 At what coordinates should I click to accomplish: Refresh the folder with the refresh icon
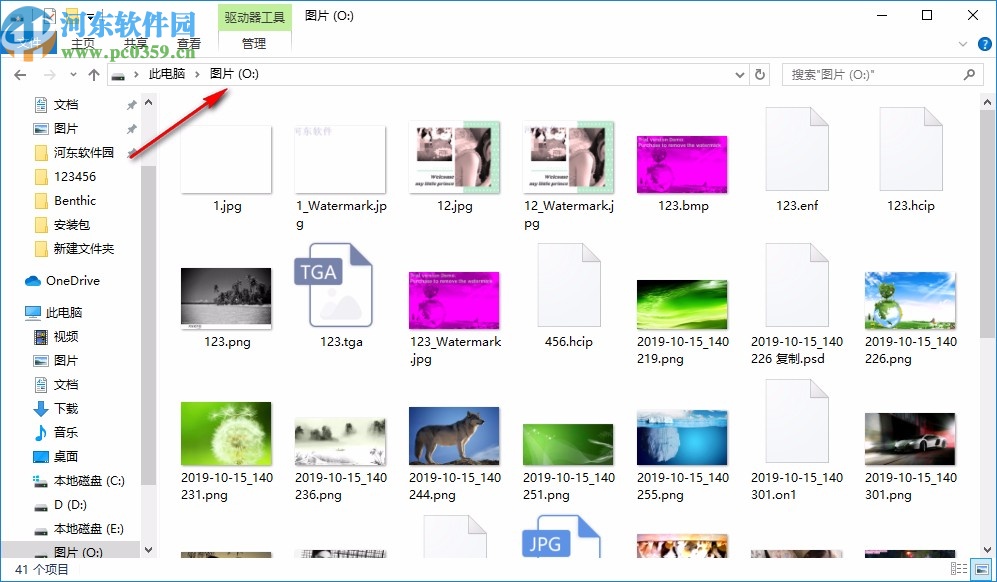click(x=760, y=74)
